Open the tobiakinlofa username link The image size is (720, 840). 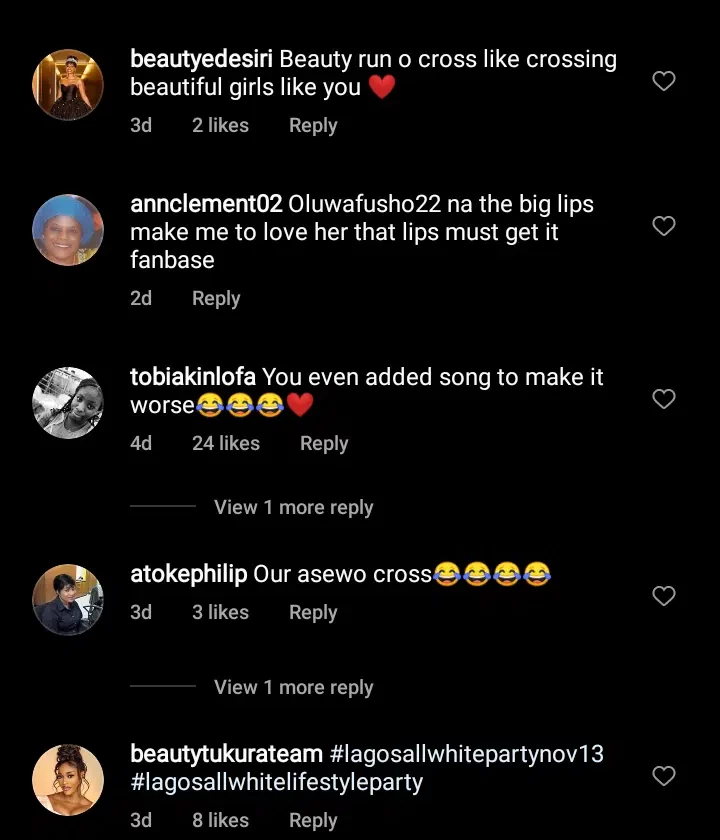[193, 378]
